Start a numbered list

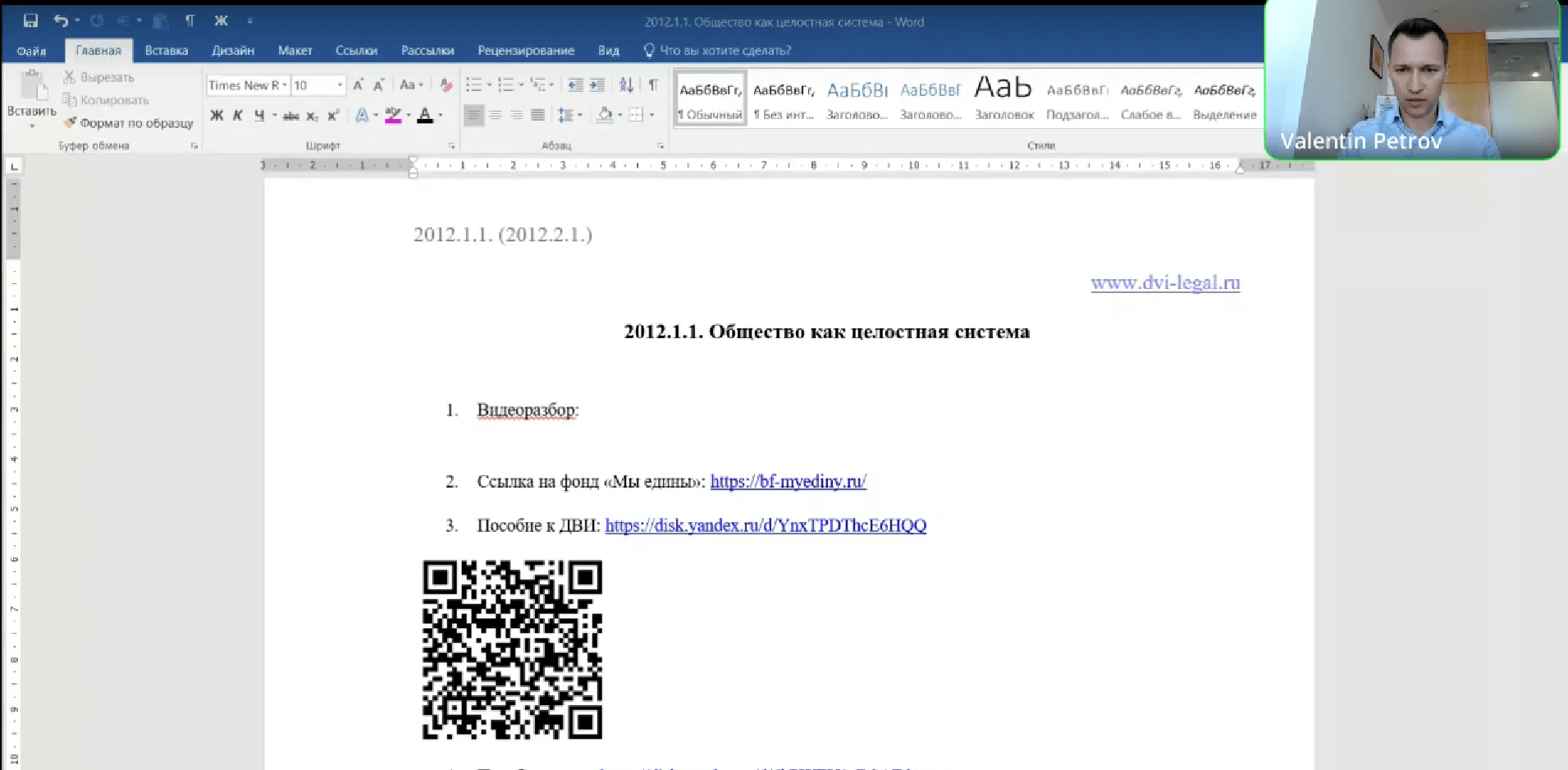505,85
